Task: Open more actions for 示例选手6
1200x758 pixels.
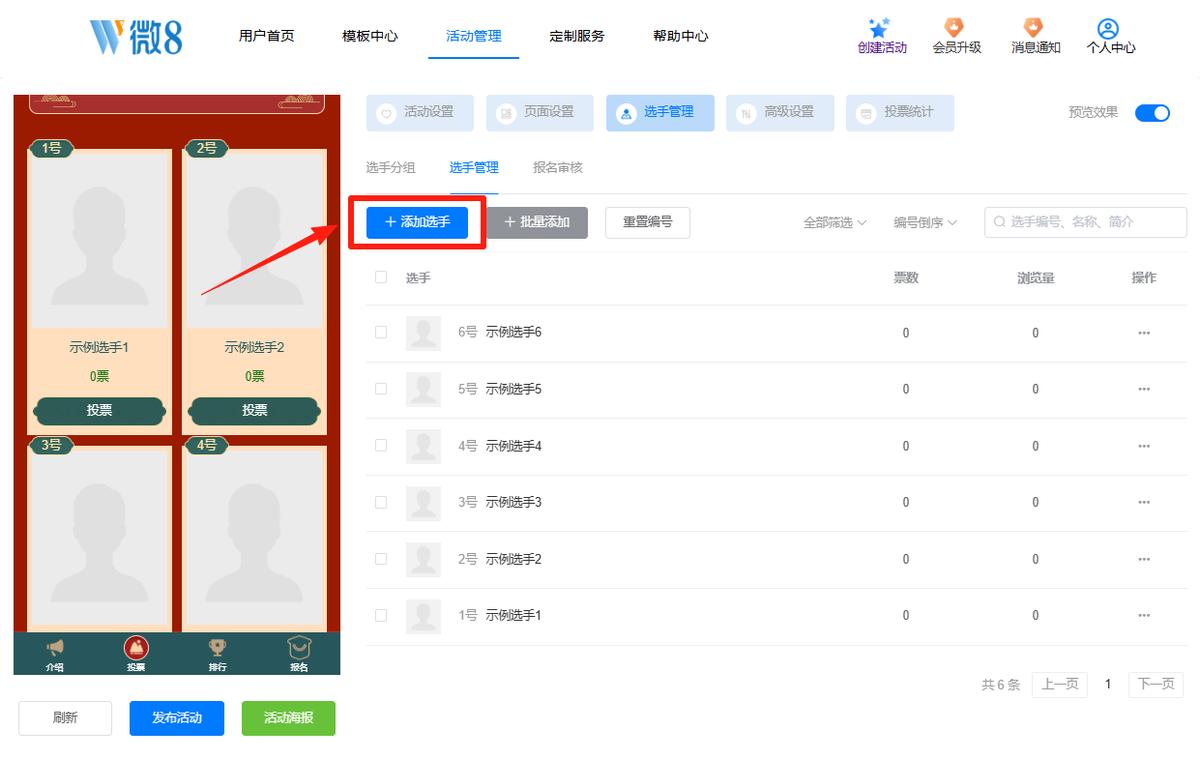Action: tap(1144, 333)
